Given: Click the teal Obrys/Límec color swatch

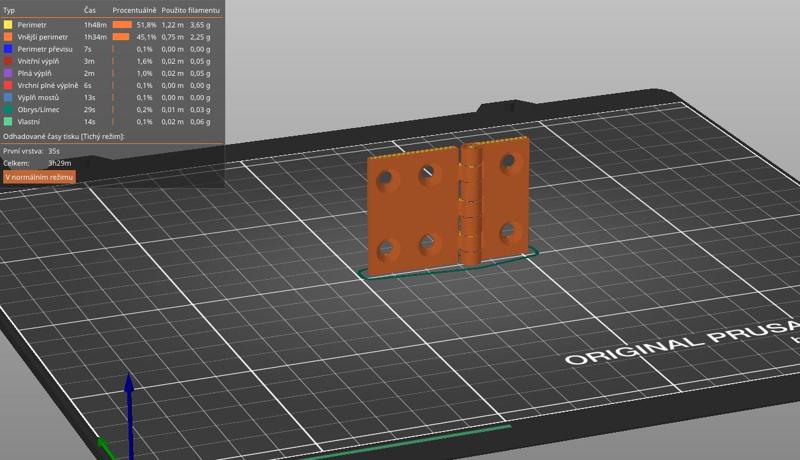Looking at the screenshot, I should click(x=8, y=110).
